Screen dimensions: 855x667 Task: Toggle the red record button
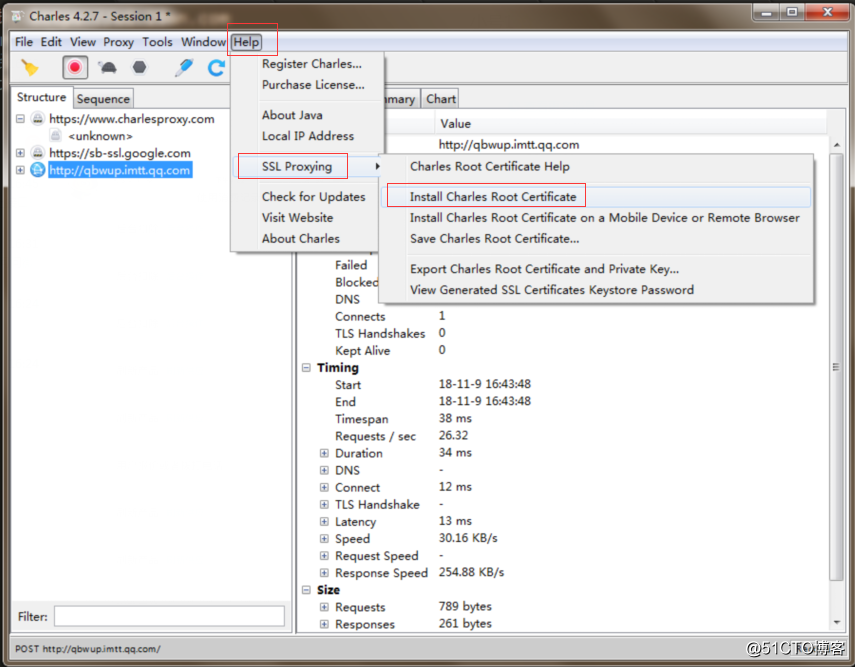tap(75, 68)
